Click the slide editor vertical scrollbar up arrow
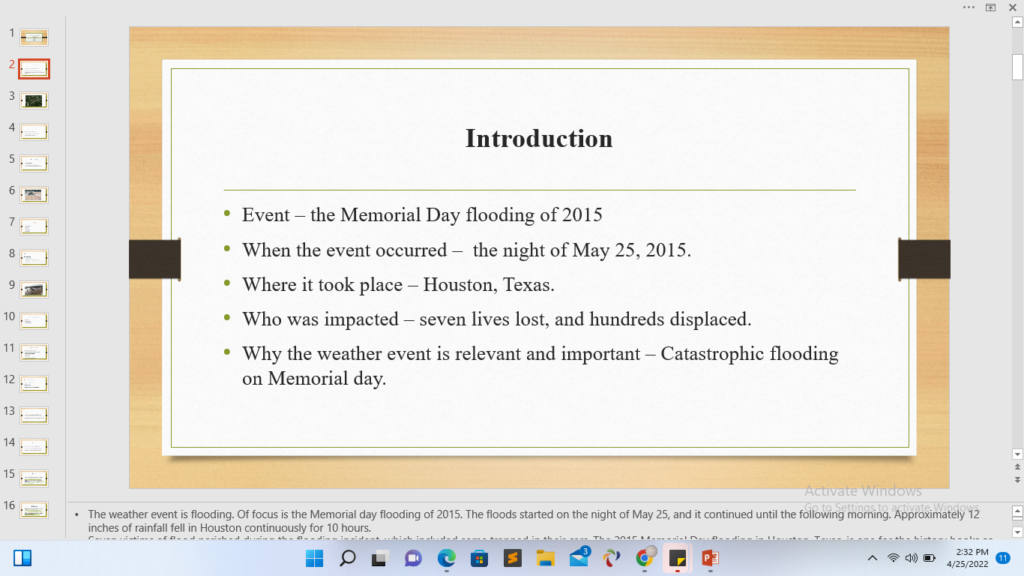The width and height of the screenshot is (1024, 576). [1017, 33]
